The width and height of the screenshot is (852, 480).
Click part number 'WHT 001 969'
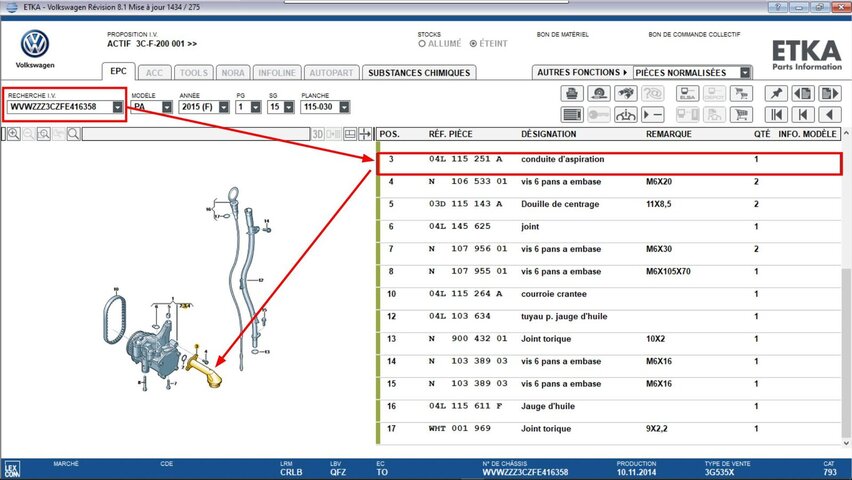pyautogui.click(x=460, y=428)
